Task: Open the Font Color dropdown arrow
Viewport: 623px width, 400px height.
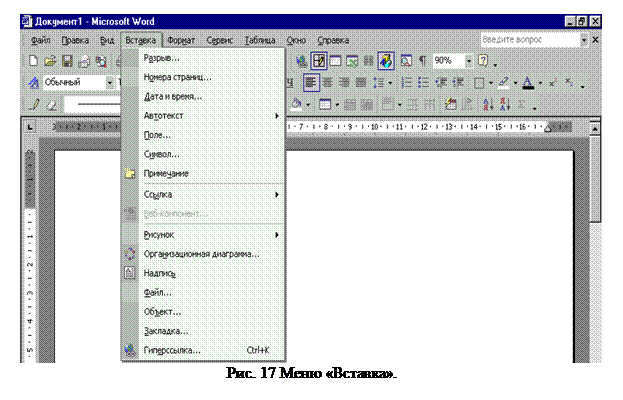Action: click(x=540, y=83)
